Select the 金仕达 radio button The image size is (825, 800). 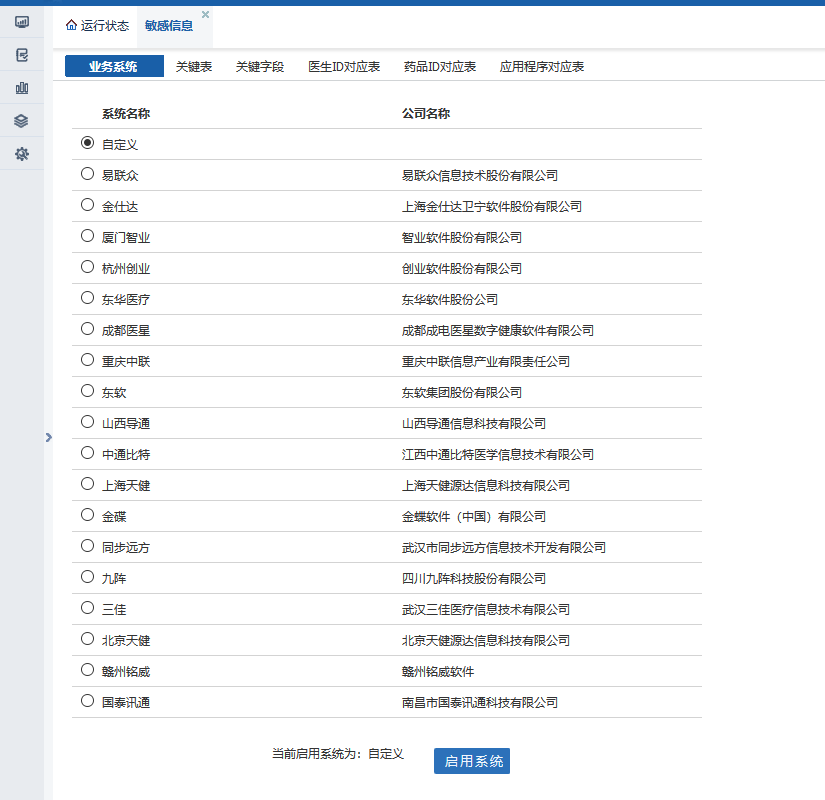(x=87, y=205)
